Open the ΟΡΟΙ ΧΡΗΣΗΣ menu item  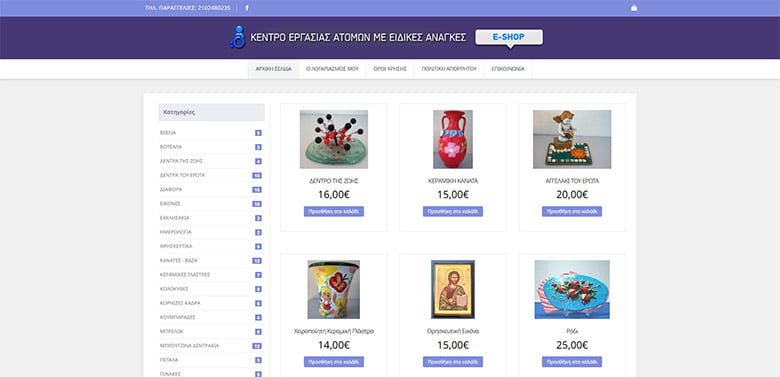tap(390, 70)
